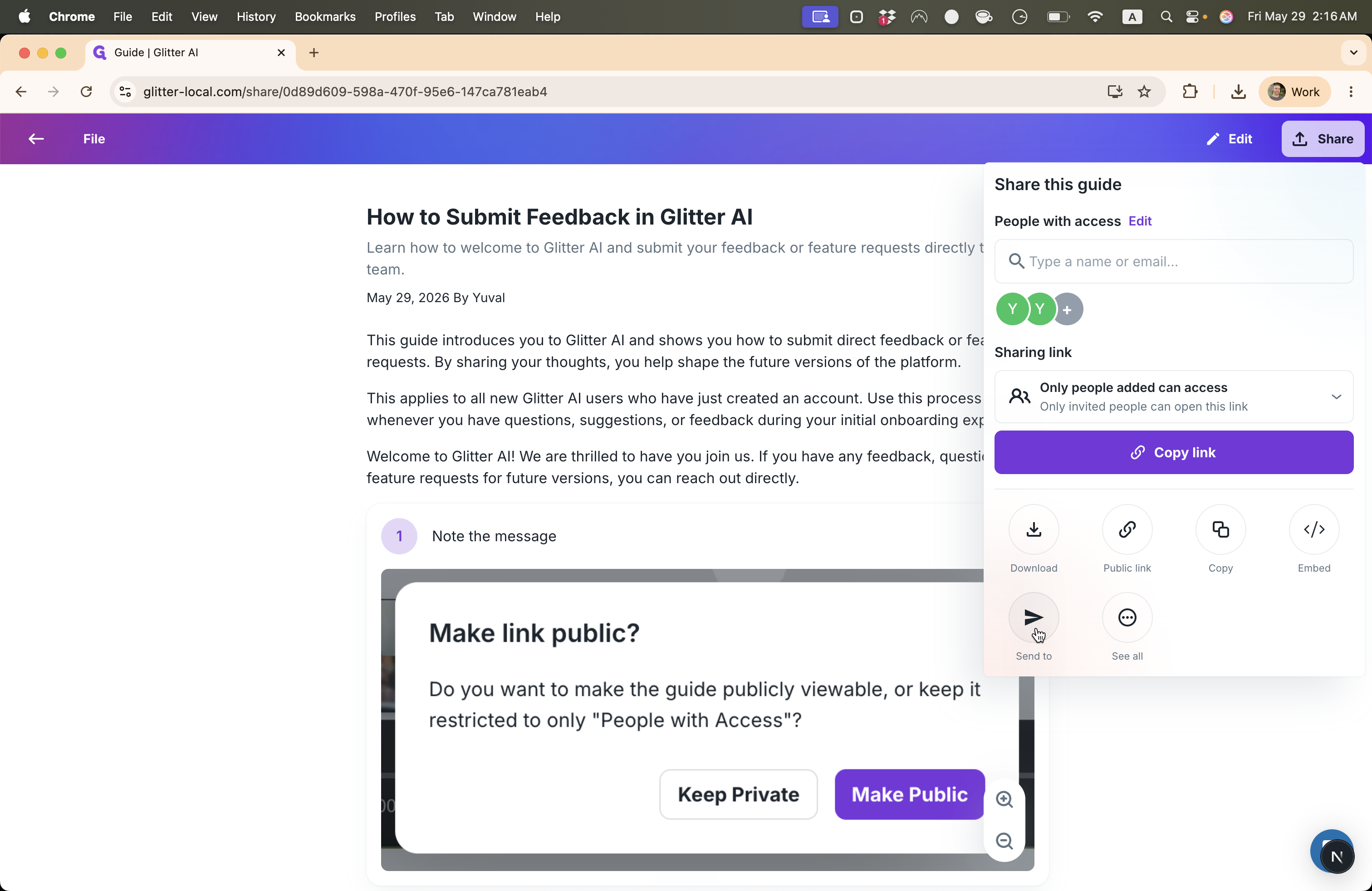Select the 'Guide | Glitter AI' tab
This screenshot has height=891, width=1372.
[190, 53]
